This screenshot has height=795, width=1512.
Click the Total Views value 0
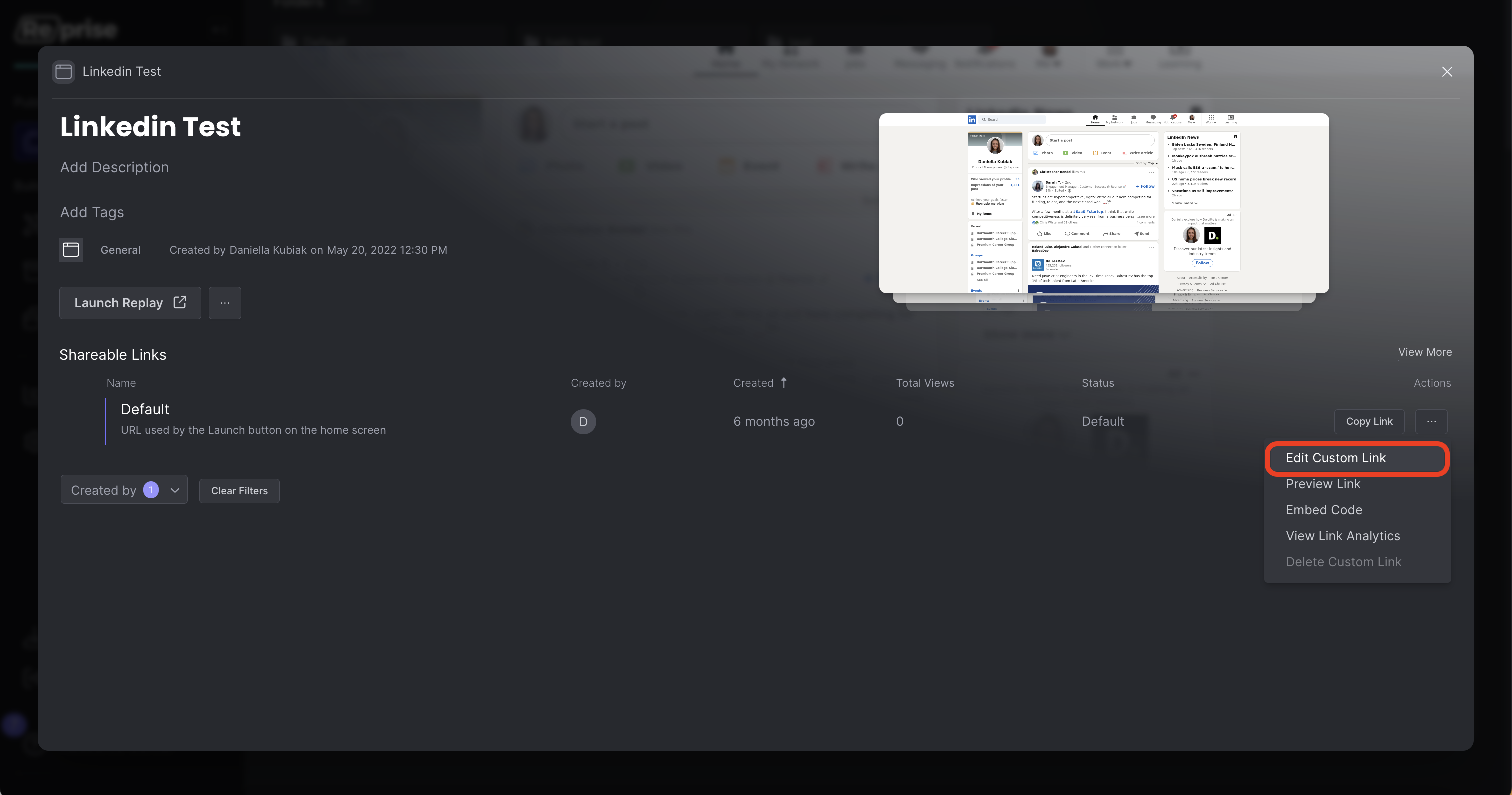[900, 421]
